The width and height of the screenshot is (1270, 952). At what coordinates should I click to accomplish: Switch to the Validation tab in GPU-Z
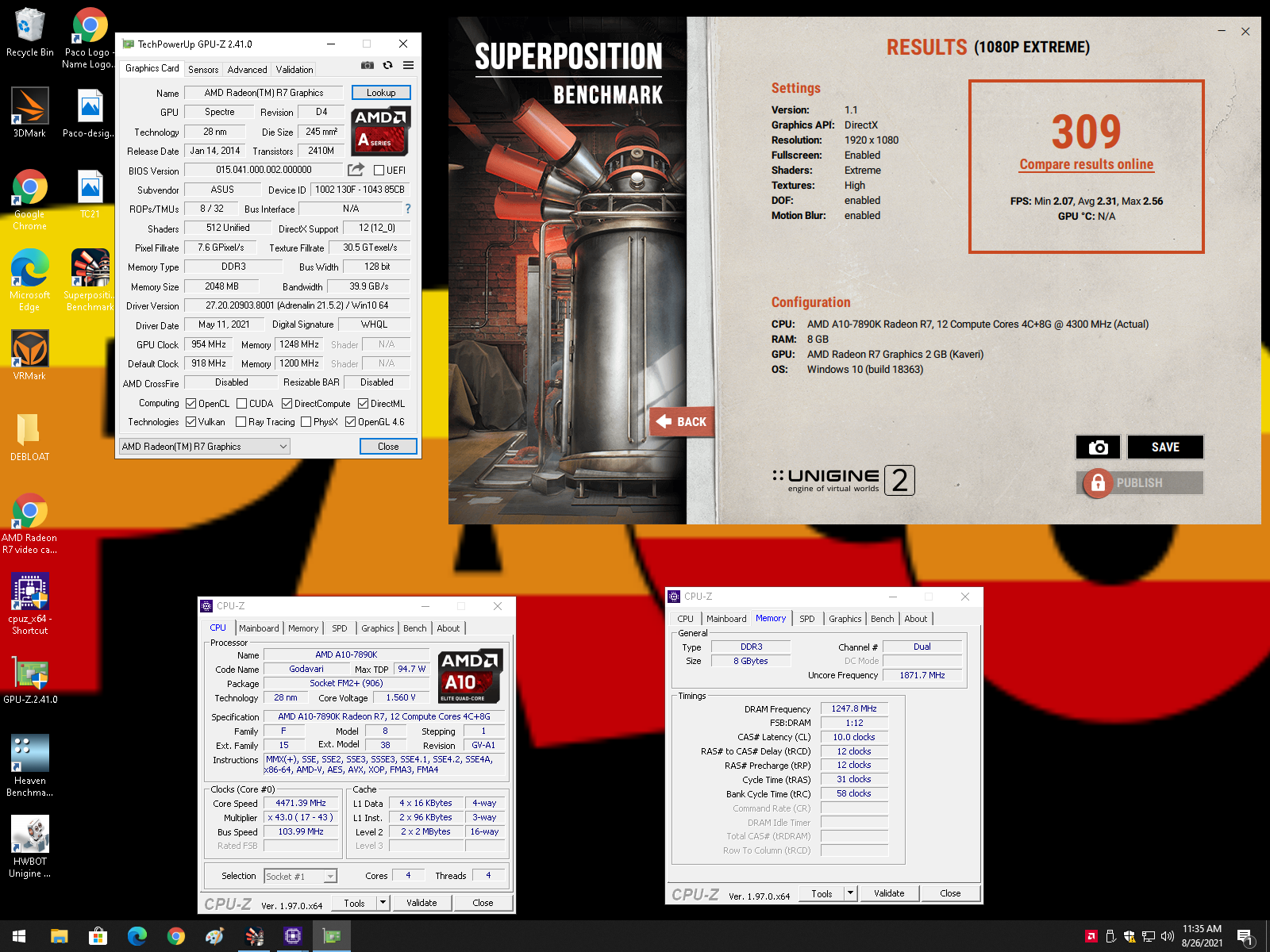(294, 70)
